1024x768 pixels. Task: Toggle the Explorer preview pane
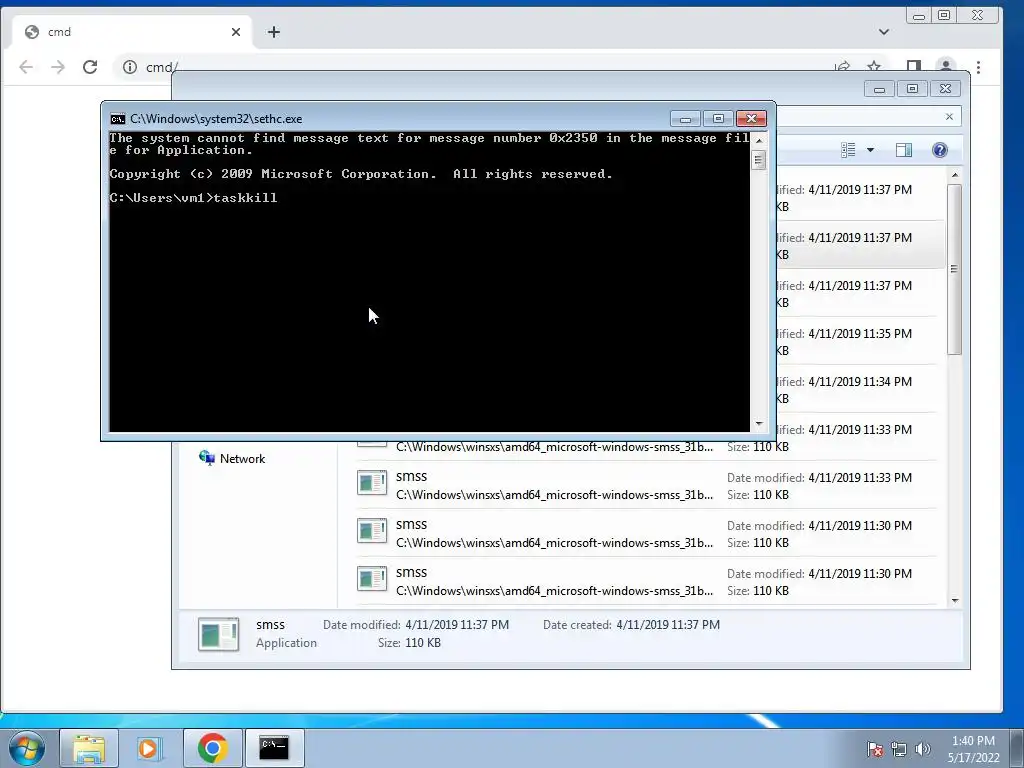click(904, 150)
